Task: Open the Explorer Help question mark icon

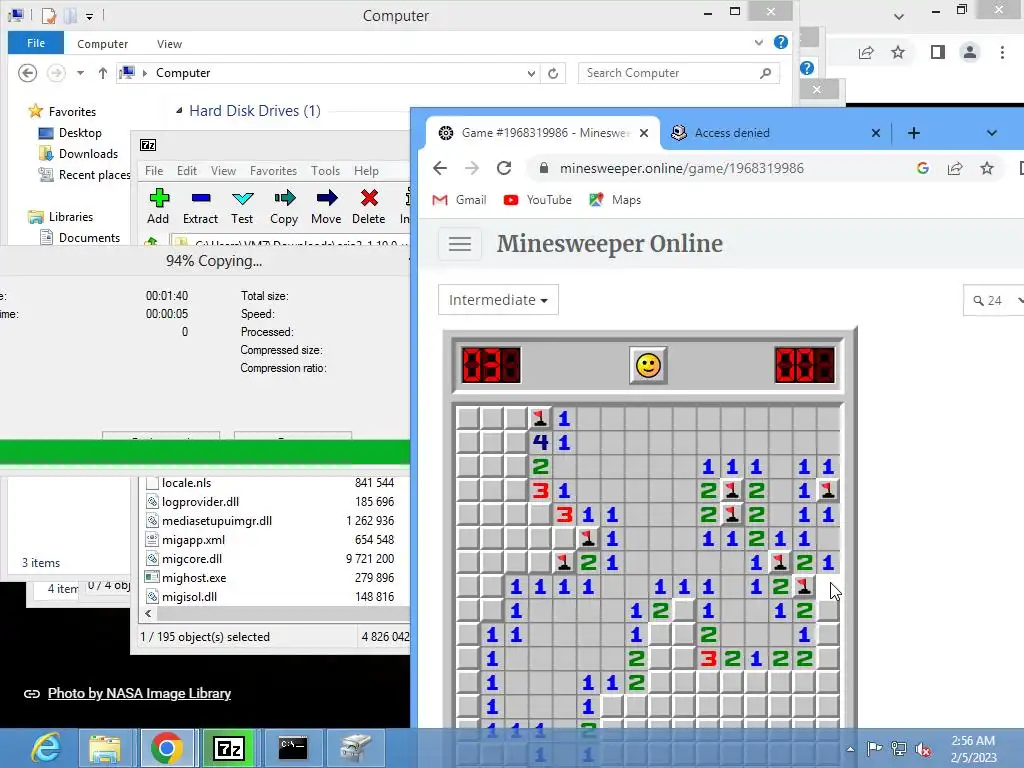Action: [x=780, y=42]
